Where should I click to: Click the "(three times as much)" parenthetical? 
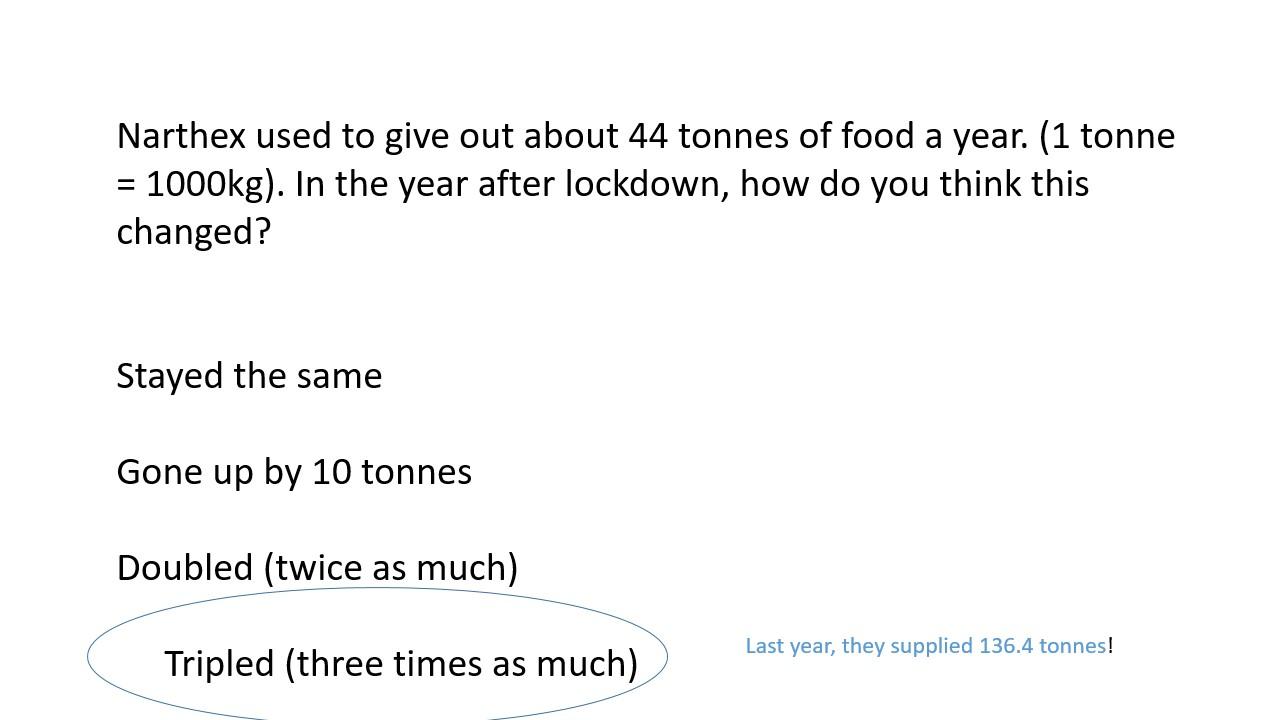pyautogui.click(x=461, y=664)
